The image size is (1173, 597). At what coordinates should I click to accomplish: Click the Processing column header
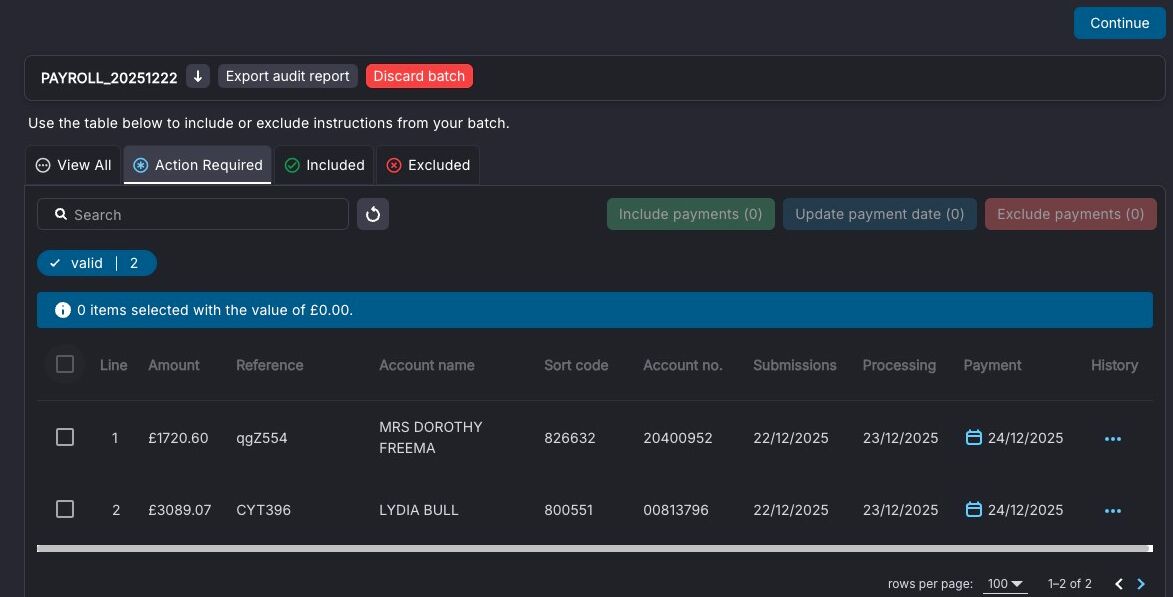click(x=898, y=365)
